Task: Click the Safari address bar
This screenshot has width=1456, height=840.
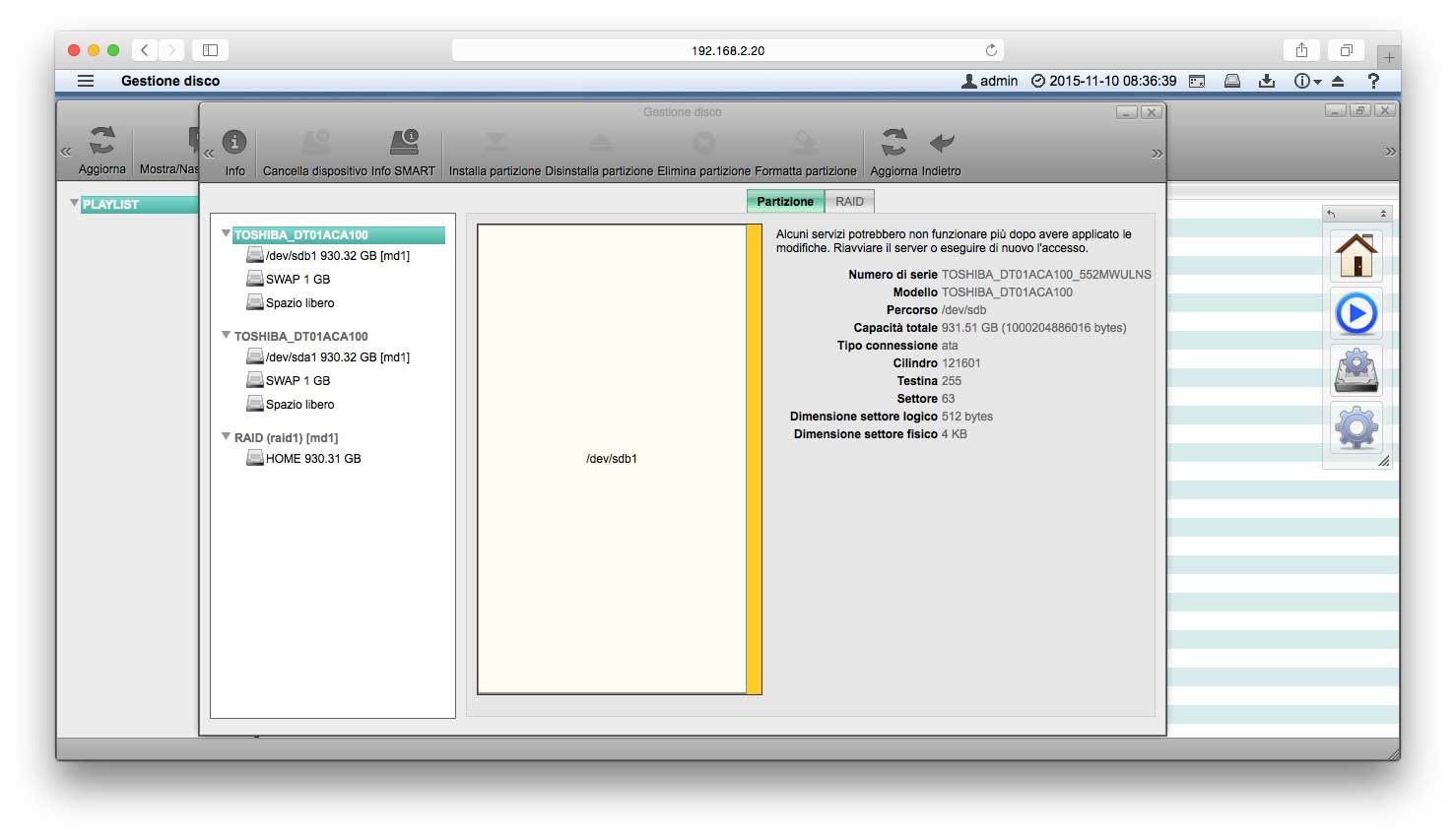Action: click(x=727, y=50)
